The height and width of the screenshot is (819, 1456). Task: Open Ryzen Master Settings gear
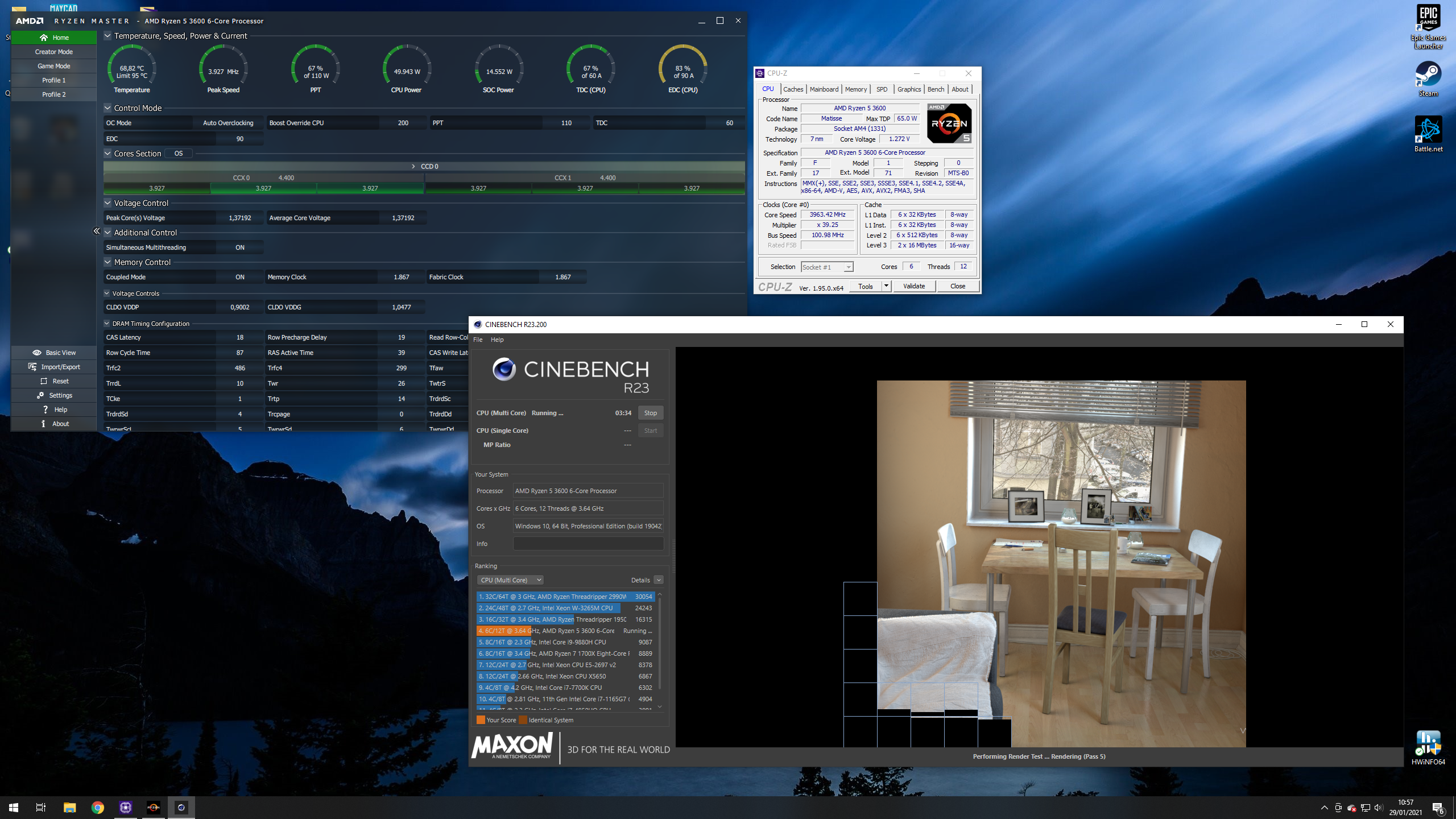pos(41,395)
